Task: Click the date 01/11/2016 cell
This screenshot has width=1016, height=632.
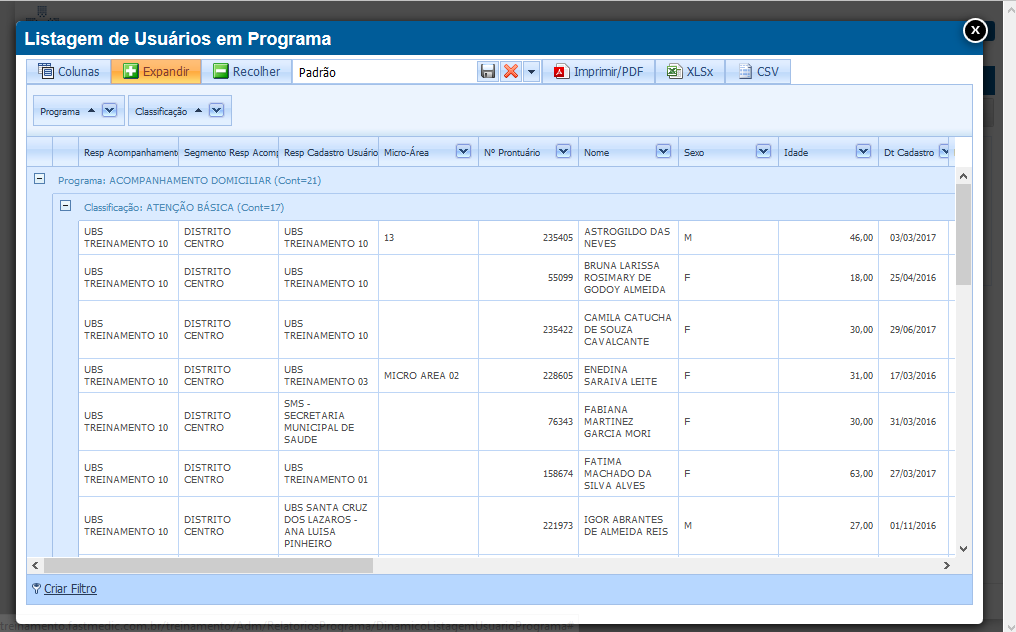Action: click(913, 526)
